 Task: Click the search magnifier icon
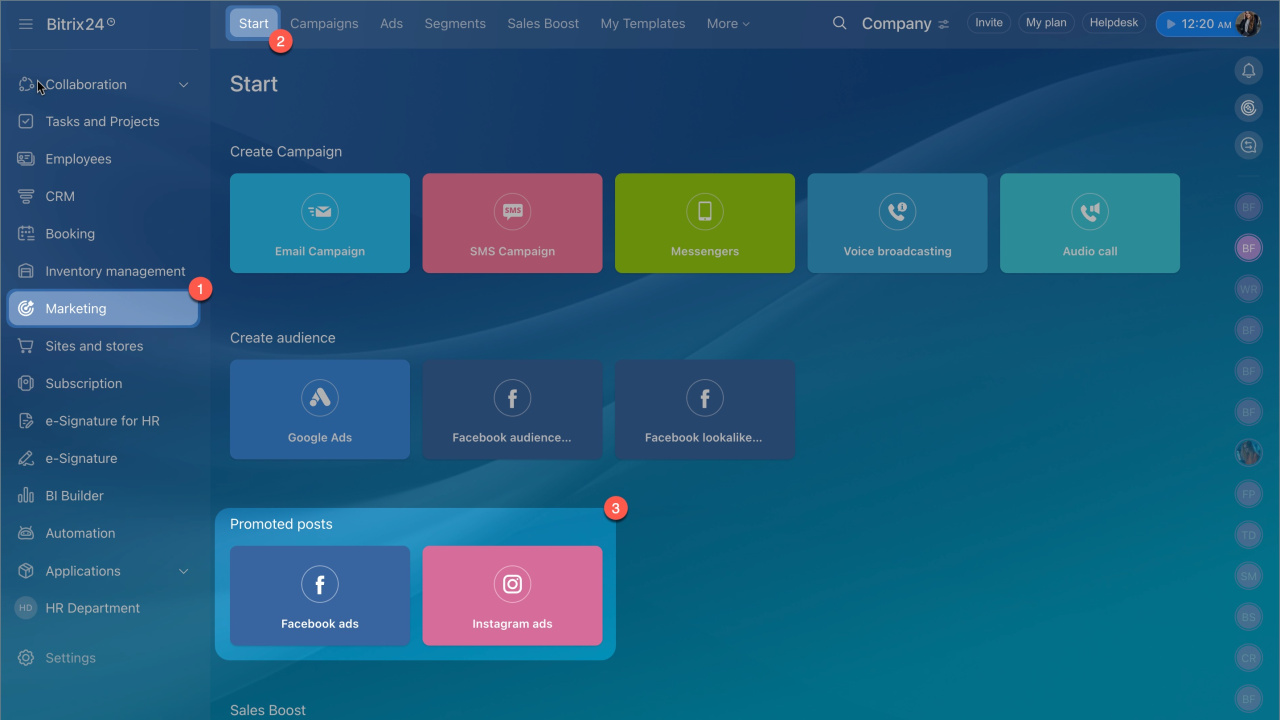(840, 23)
